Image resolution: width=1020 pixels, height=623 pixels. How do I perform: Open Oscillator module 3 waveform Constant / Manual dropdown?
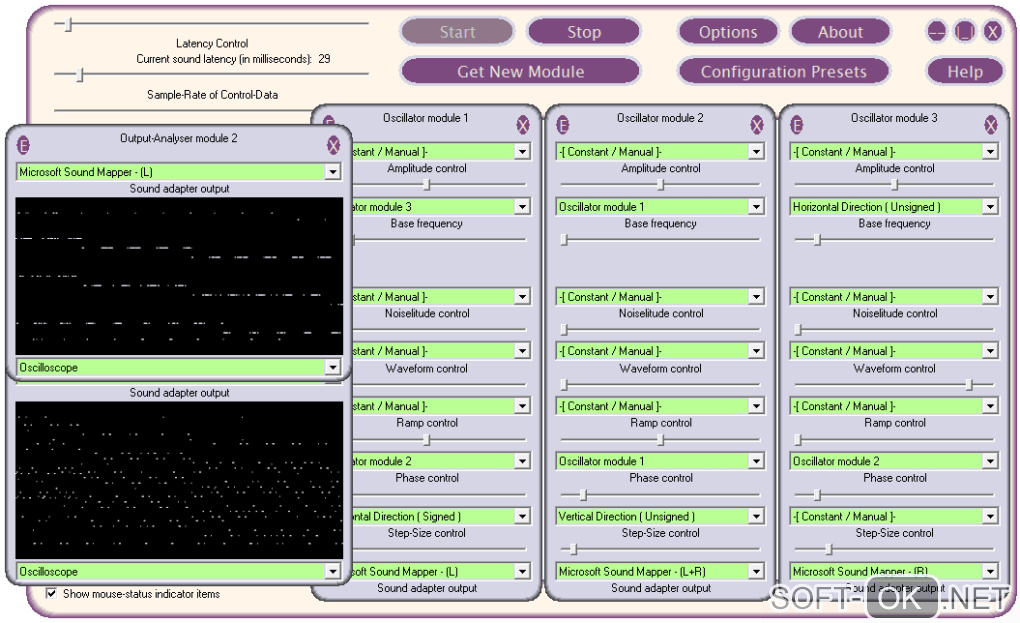[x=894, y=351]
